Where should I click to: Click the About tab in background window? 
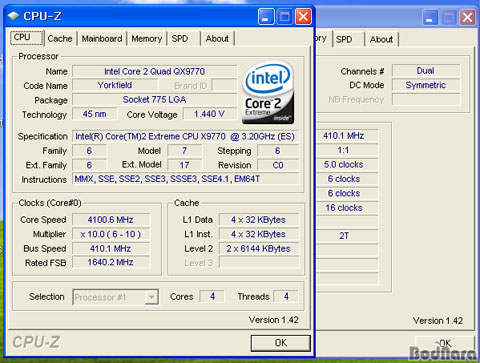coord(382,39)
